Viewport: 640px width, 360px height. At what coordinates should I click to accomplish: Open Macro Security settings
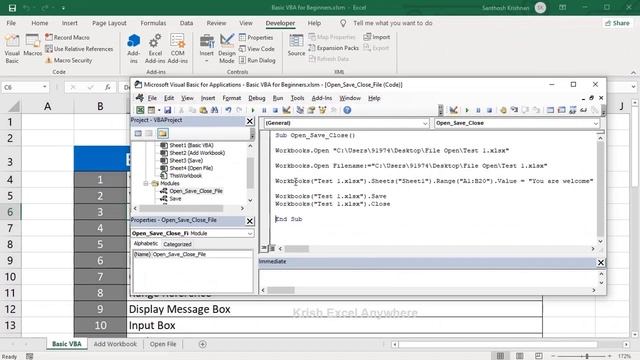(x=69, y=60)
